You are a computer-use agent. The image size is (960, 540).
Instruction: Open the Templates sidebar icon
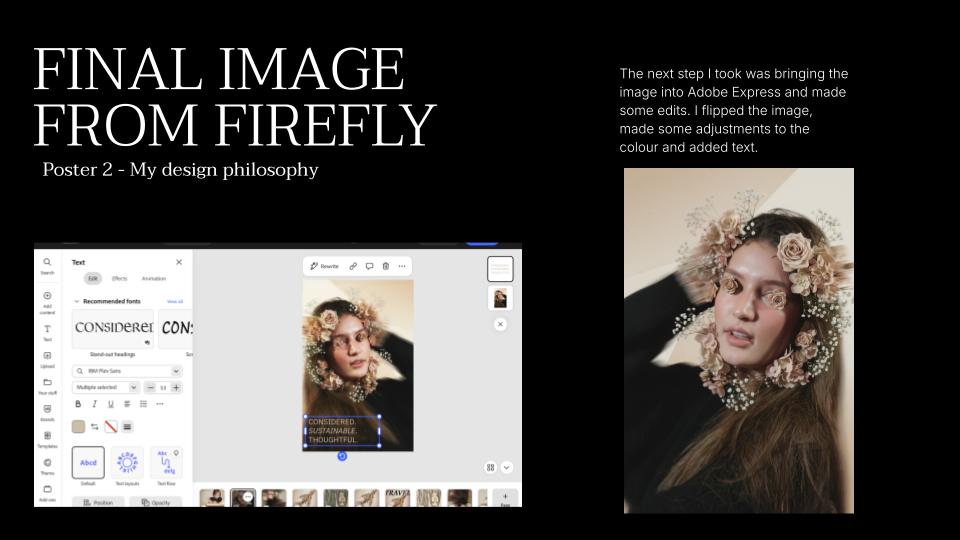pyautogui.click(x=47, y=440)
